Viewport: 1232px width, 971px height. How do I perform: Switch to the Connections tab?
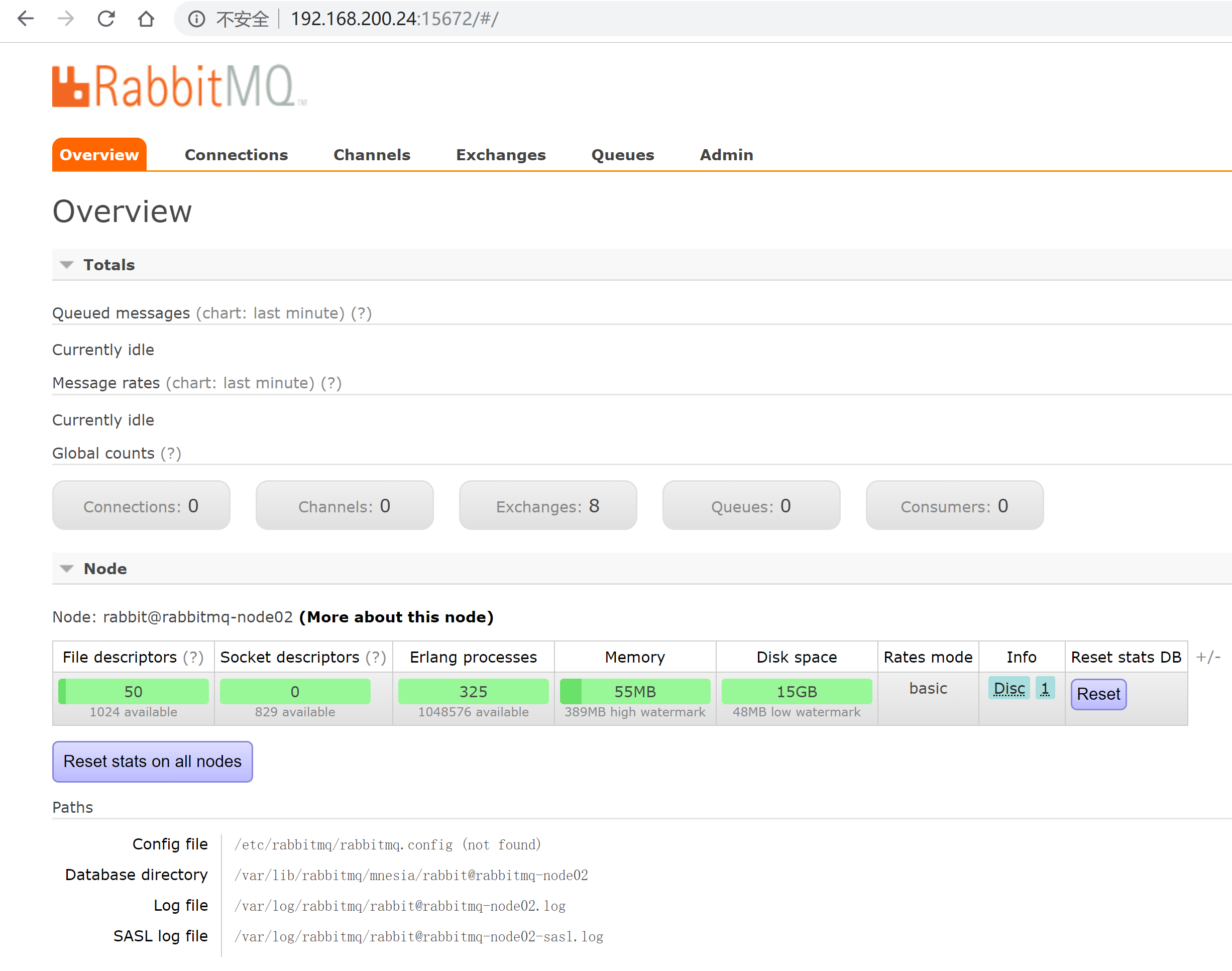236,155
